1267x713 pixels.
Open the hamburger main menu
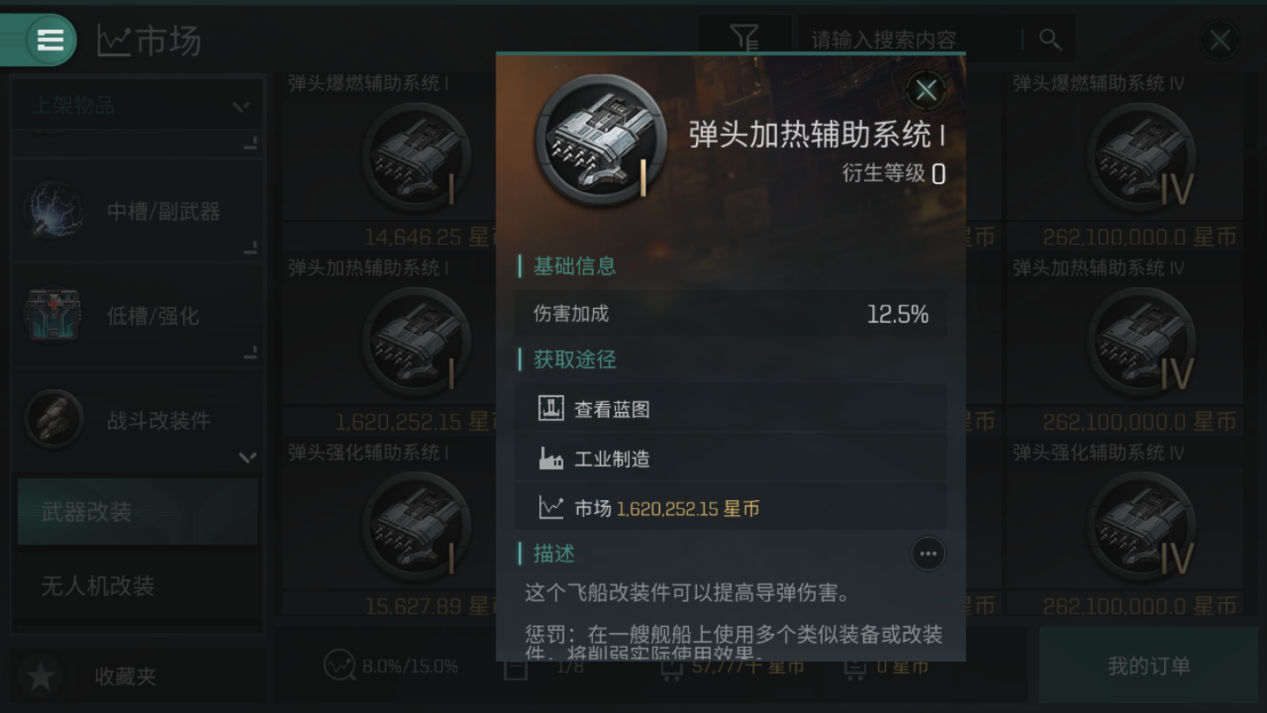pos(50,40)
